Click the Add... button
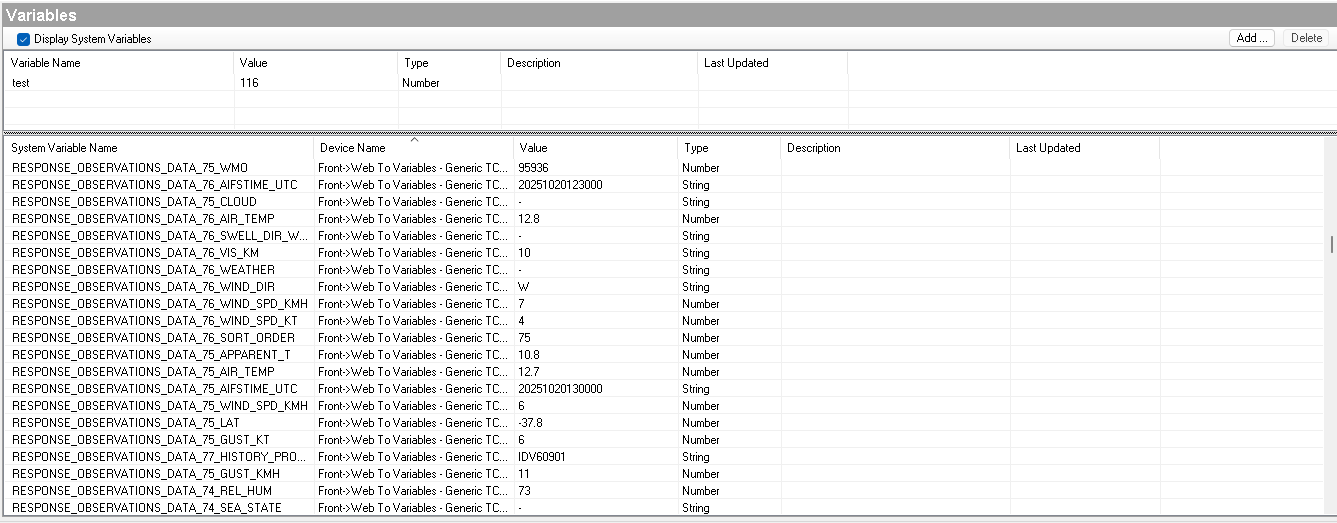The height and width of the screenshot is (523, 1337). pyautogui.click(x=1252, y=38)
